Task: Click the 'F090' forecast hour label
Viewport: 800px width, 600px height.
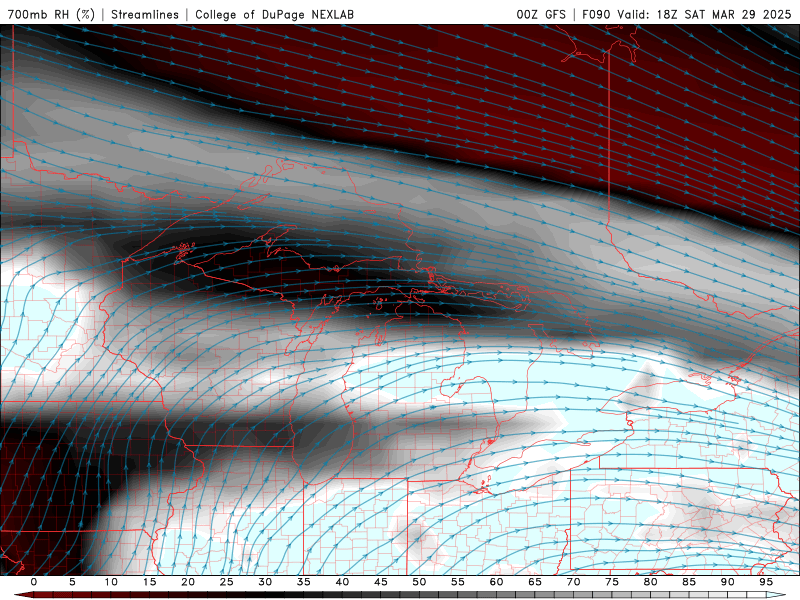Action: pos(596,14)
